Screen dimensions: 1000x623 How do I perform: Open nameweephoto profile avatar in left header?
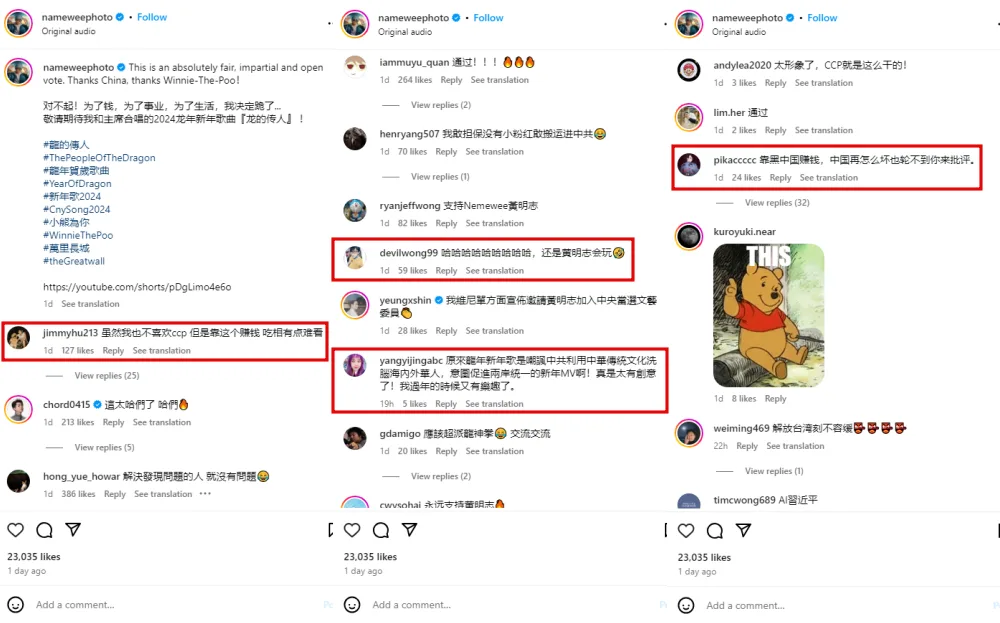coord(18,24)
